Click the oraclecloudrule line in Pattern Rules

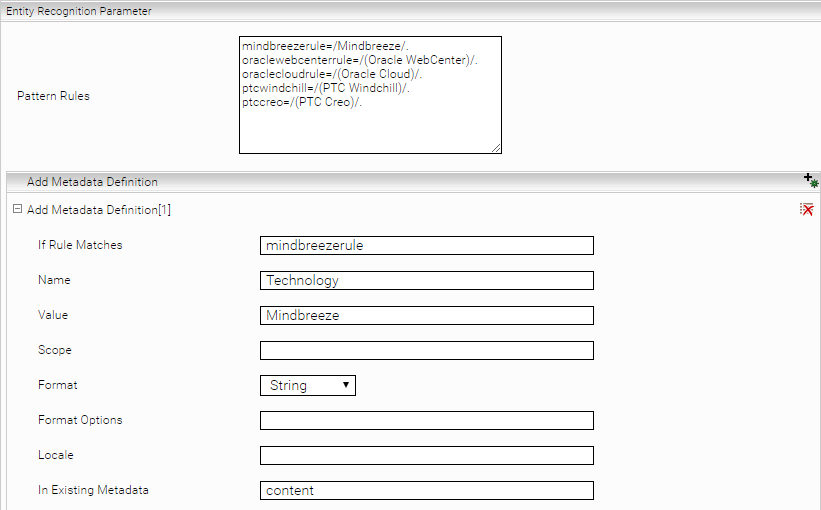coord(332,74)
